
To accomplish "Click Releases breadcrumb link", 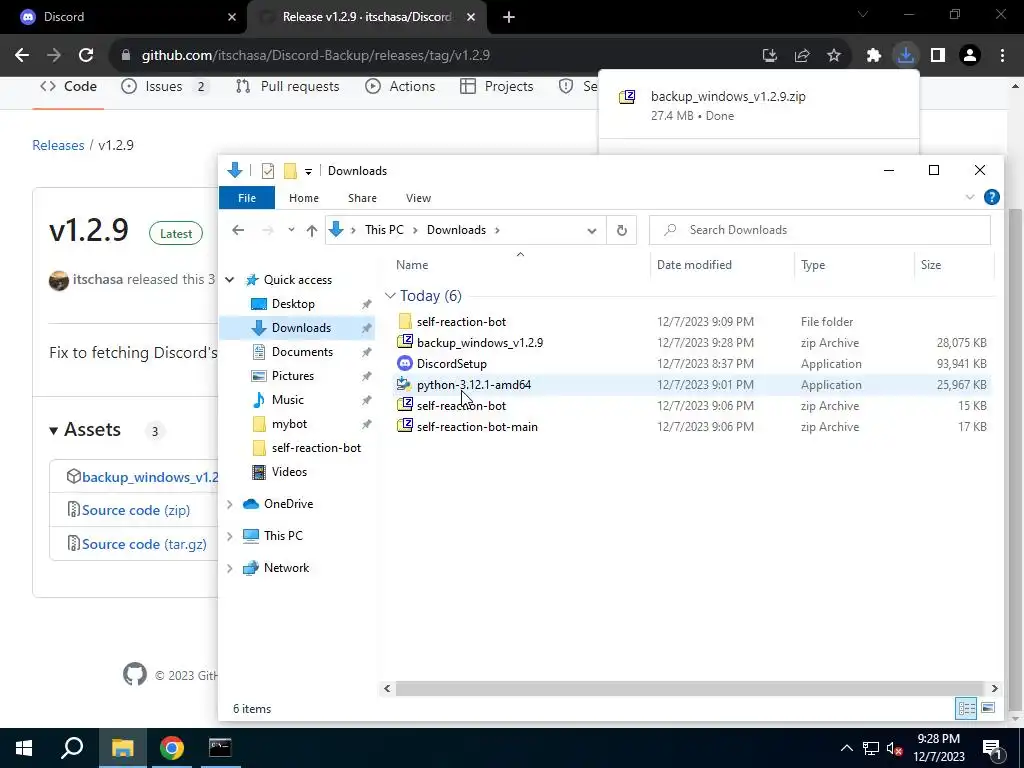I will [58, 145].
